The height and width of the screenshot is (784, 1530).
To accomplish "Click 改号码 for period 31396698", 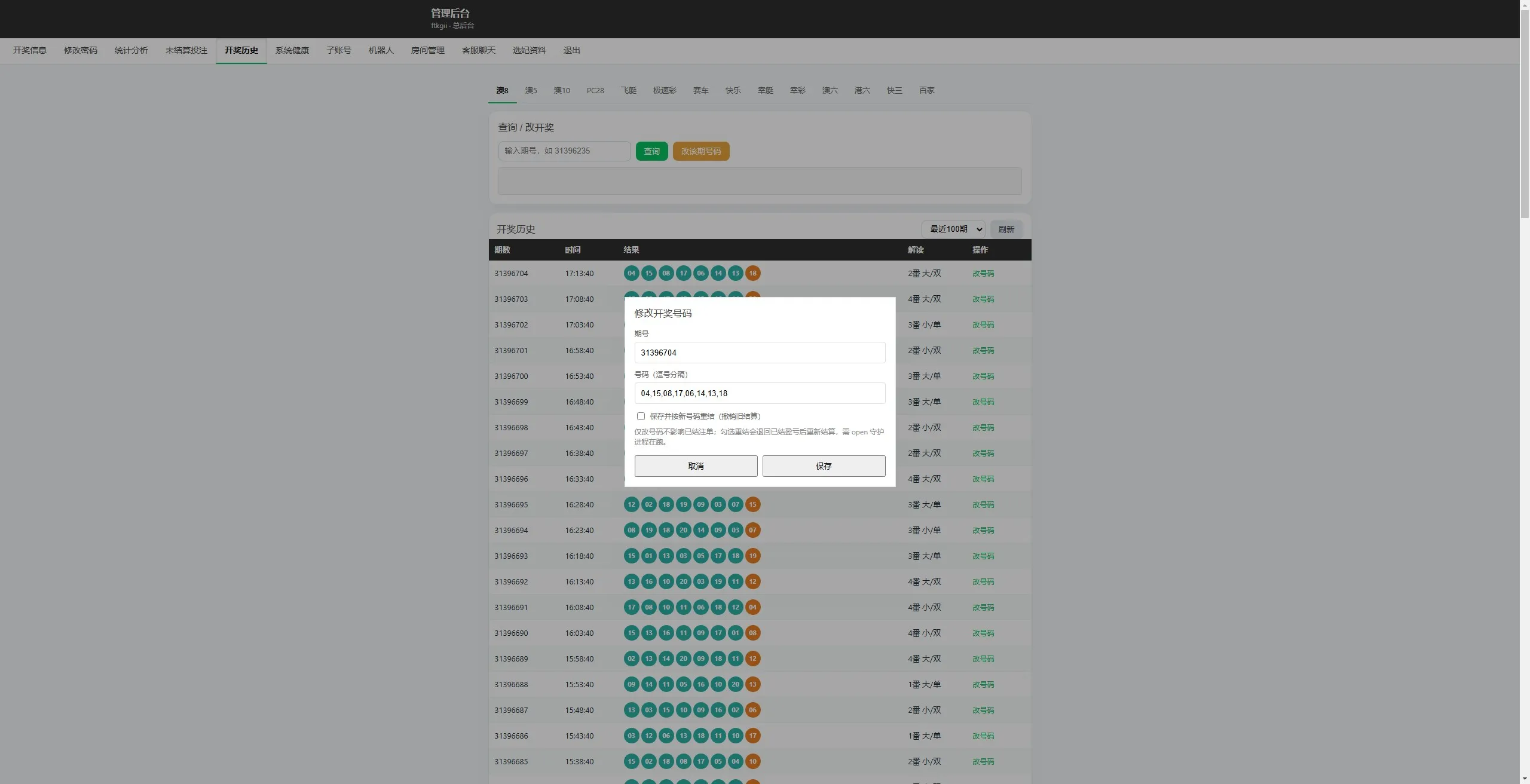I will [983, 428].
